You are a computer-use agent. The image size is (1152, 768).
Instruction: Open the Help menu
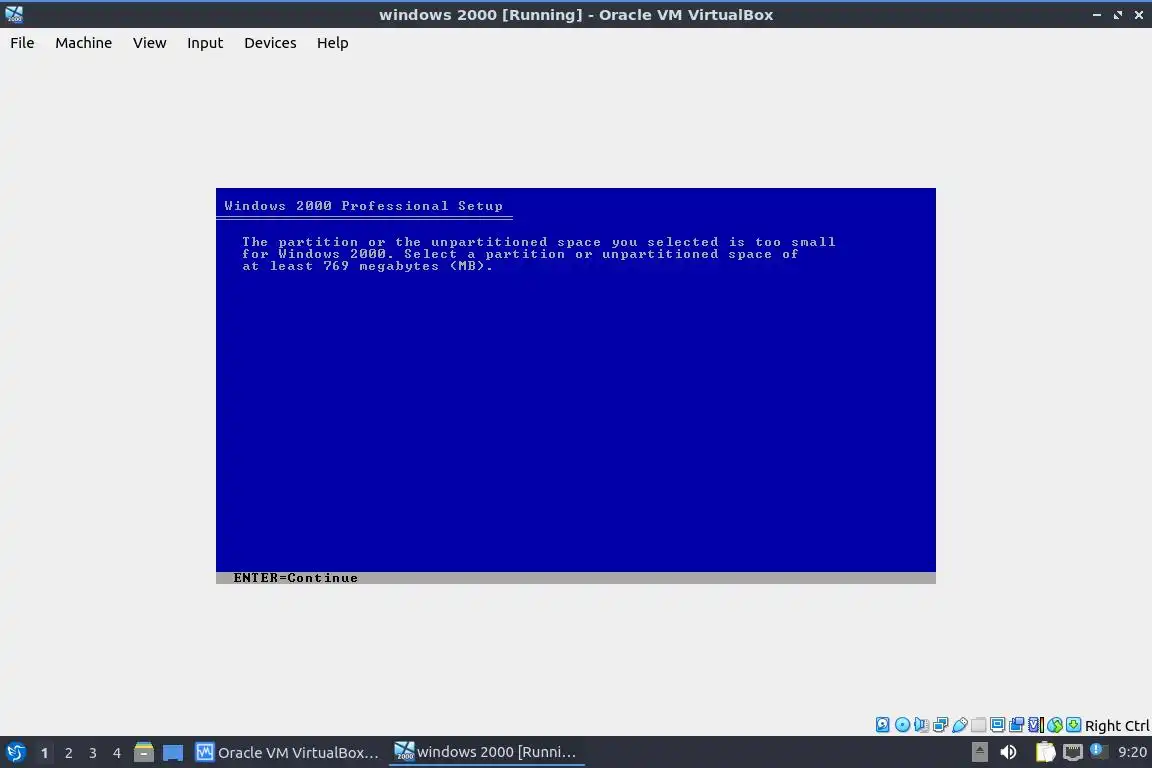[x=333, y=43]
